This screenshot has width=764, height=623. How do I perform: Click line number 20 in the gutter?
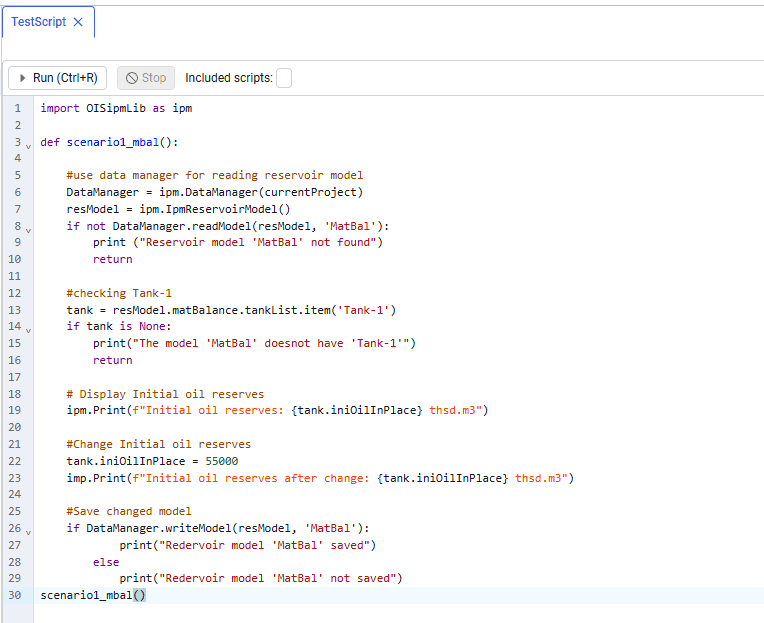click(x=15, y=427)
